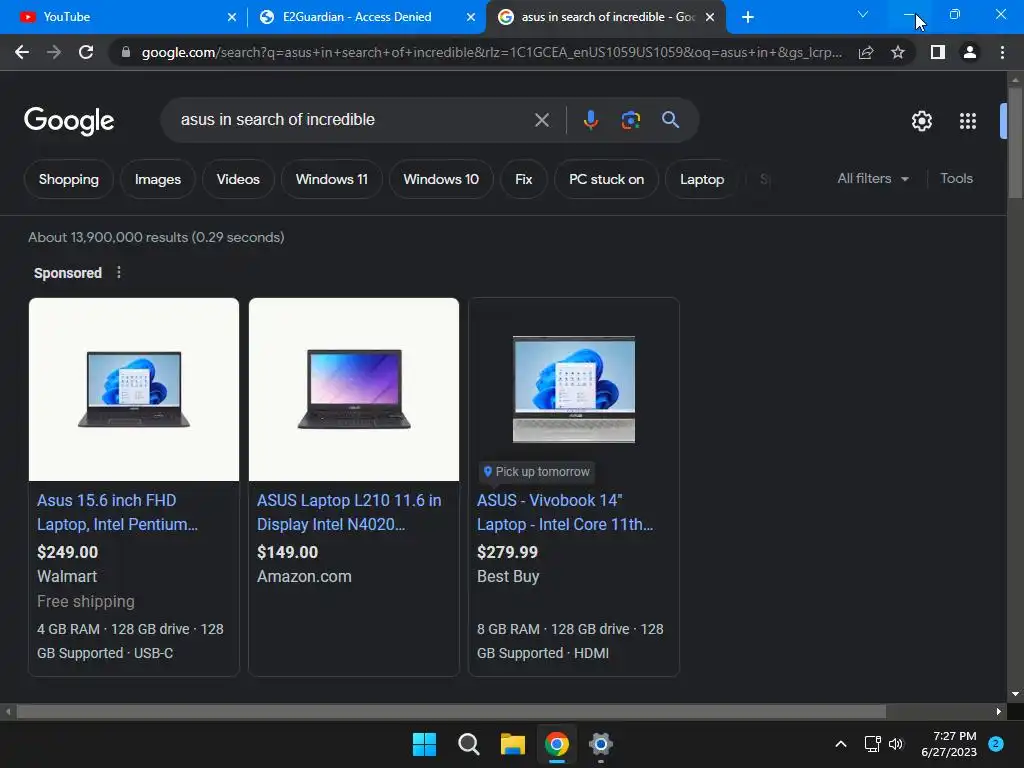This screenshot has width=1024, height=768.
Task: Open Sponsored ad options menu
Action: (x=118, y=272)
